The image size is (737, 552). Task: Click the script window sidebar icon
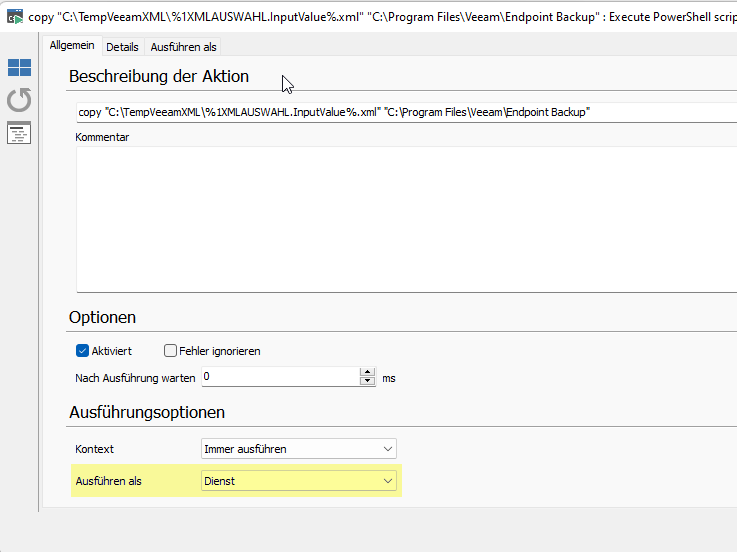[19, 133]
